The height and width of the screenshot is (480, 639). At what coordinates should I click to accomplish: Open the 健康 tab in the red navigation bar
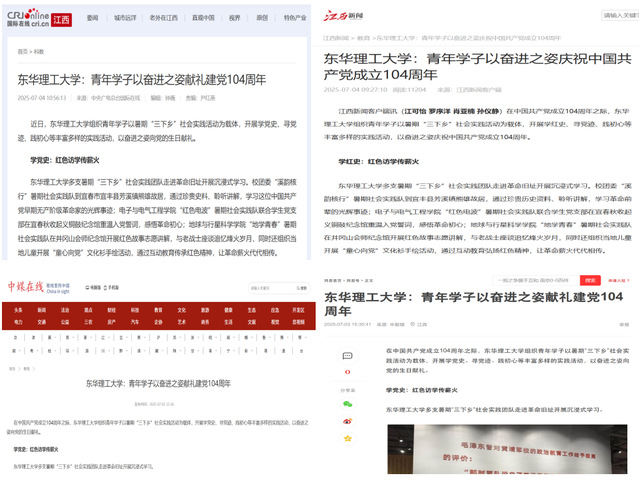228,310
